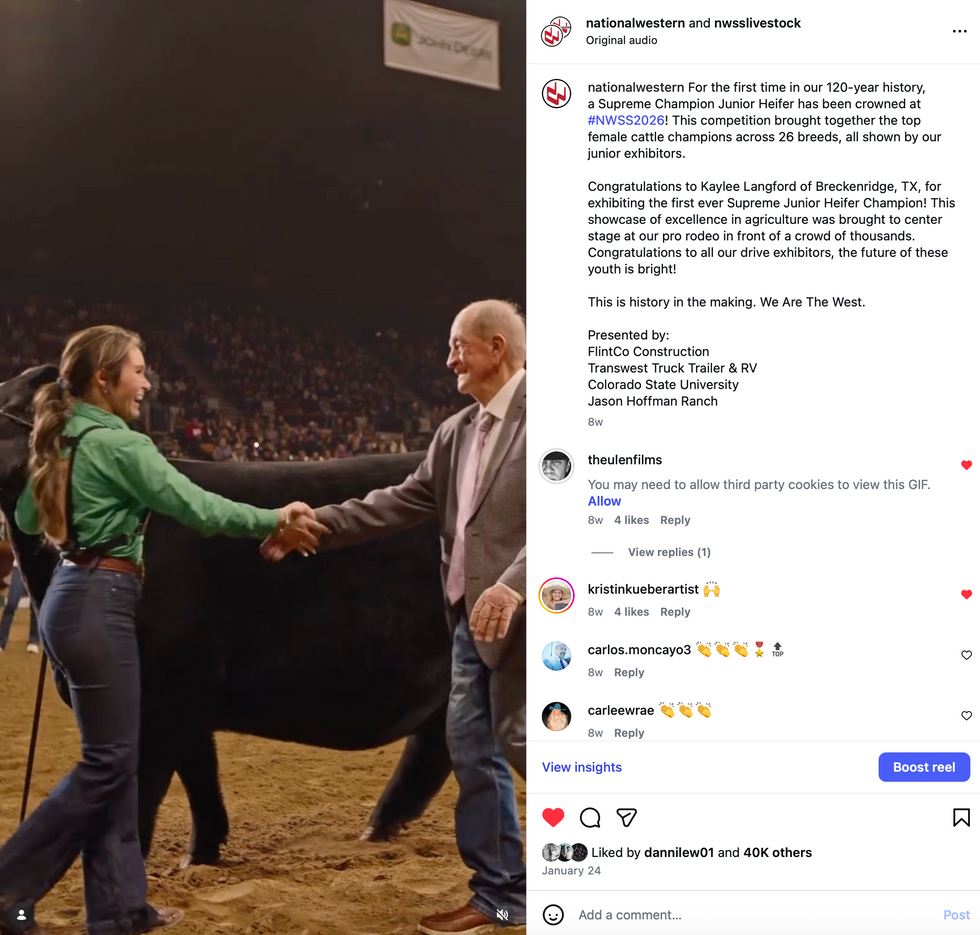Viewport: 980px width, 935px height.
Task: Open View insights link
Action: point(581,767)
